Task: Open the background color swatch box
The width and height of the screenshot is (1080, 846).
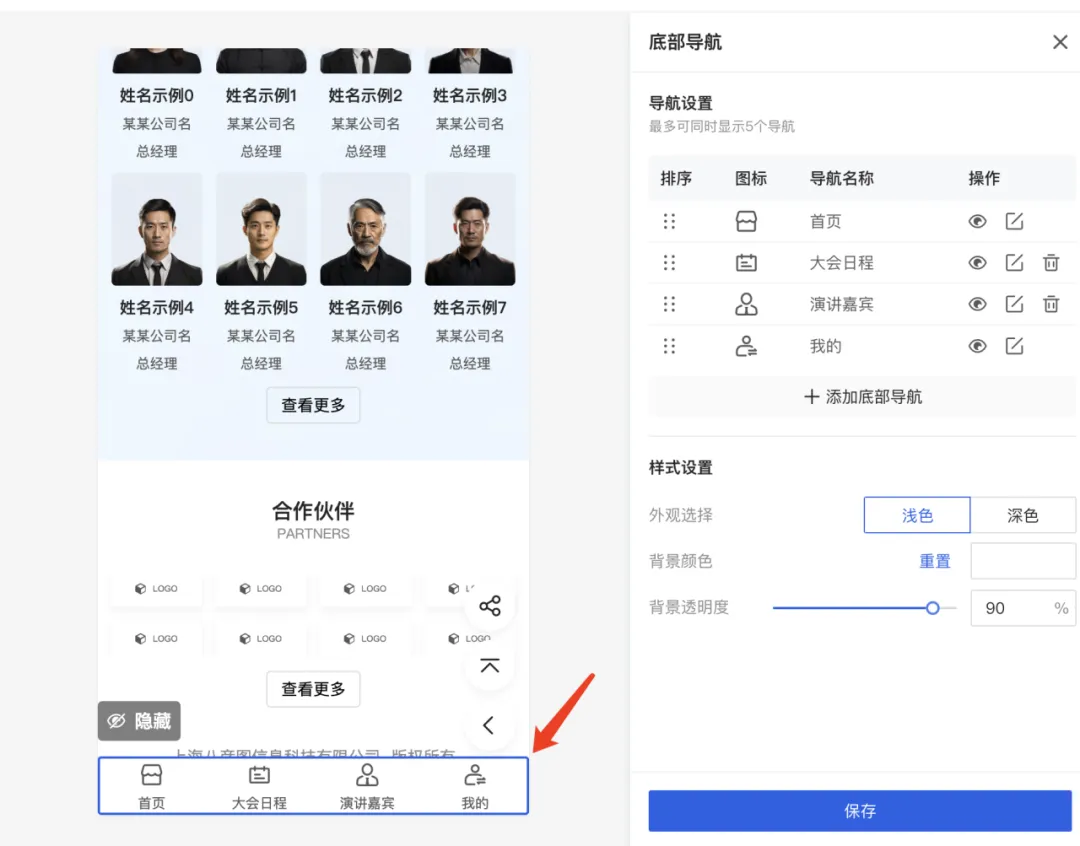Action: pyautogui.click(x=1022, y=561)
